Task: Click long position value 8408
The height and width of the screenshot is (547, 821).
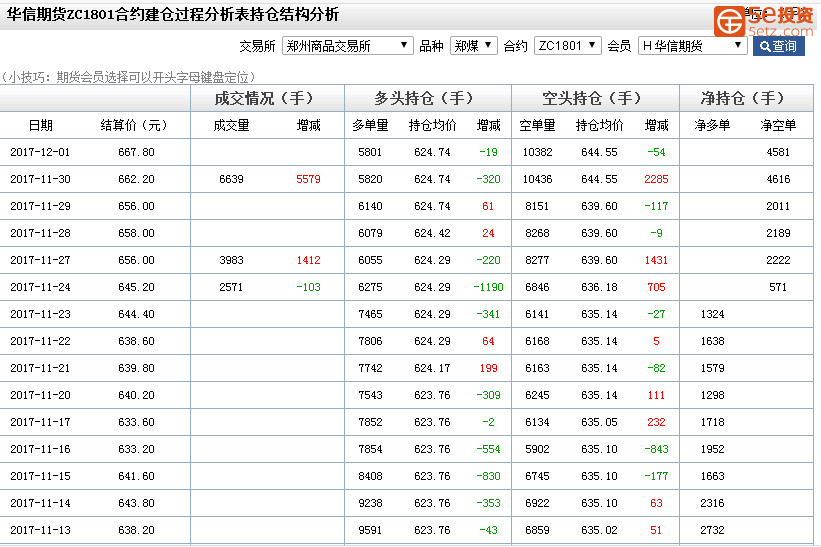Action: click(x=370, y=476)
